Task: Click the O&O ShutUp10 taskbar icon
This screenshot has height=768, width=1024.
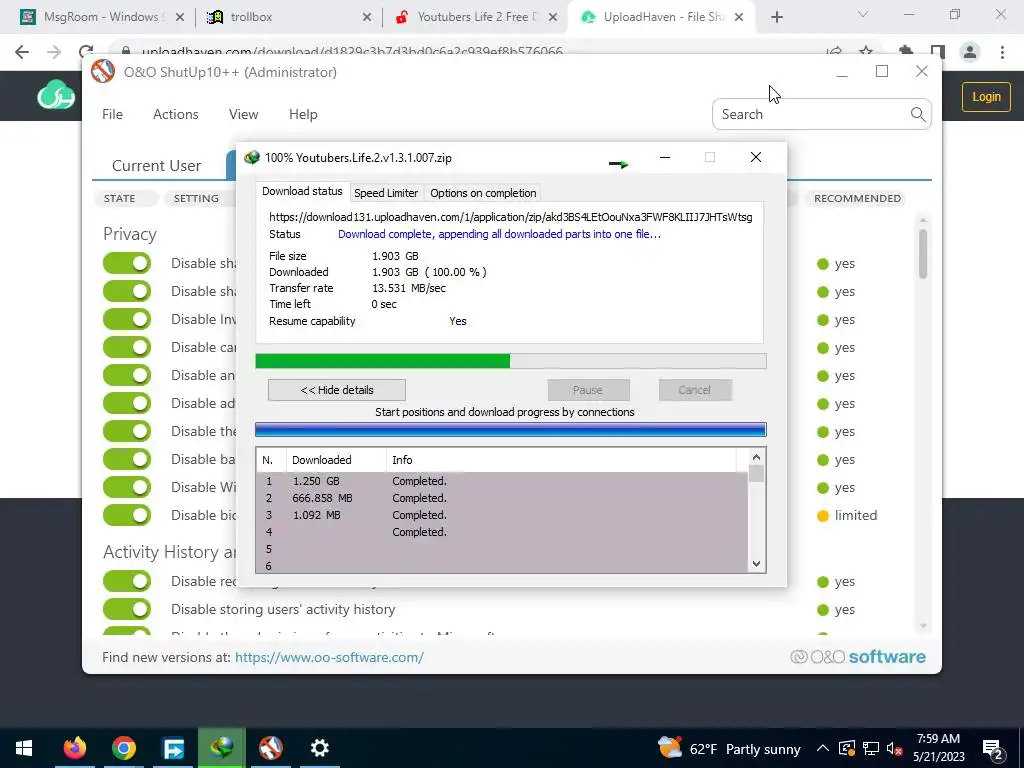Action: [x=270, y=748]
